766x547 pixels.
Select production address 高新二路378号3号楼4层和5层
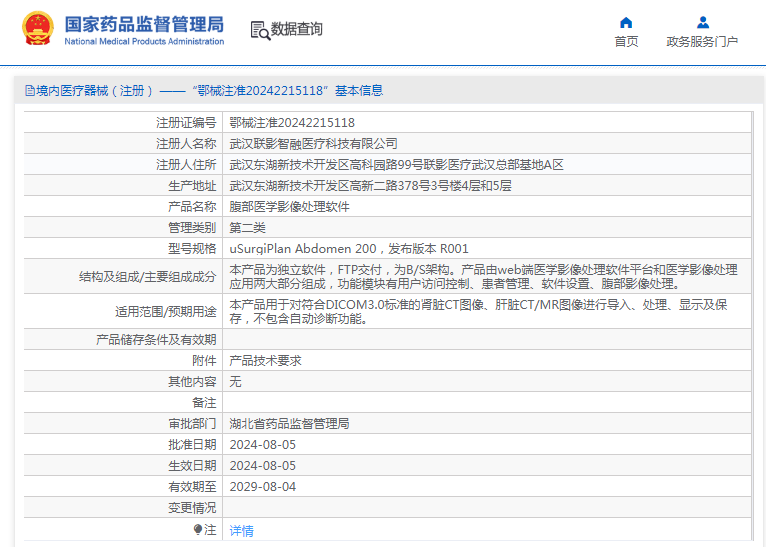coord(370,186)
